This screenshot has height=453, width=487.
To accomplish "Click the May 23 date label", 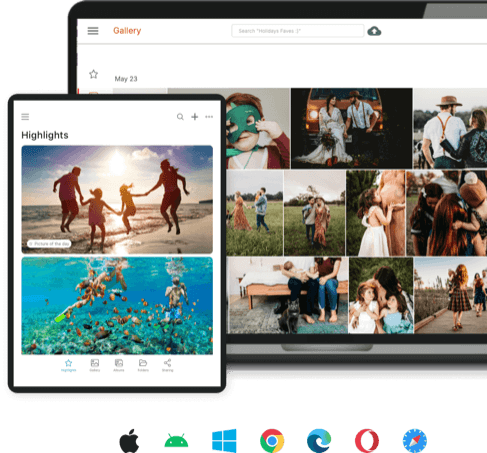I will 126,79.
